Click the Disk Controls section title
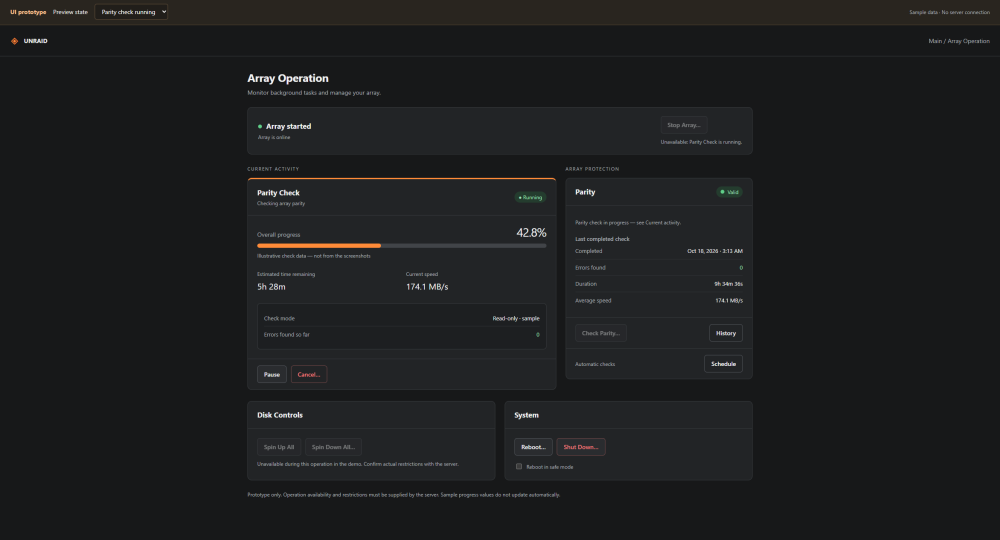 pyautogui.click(x=280, y=415)
